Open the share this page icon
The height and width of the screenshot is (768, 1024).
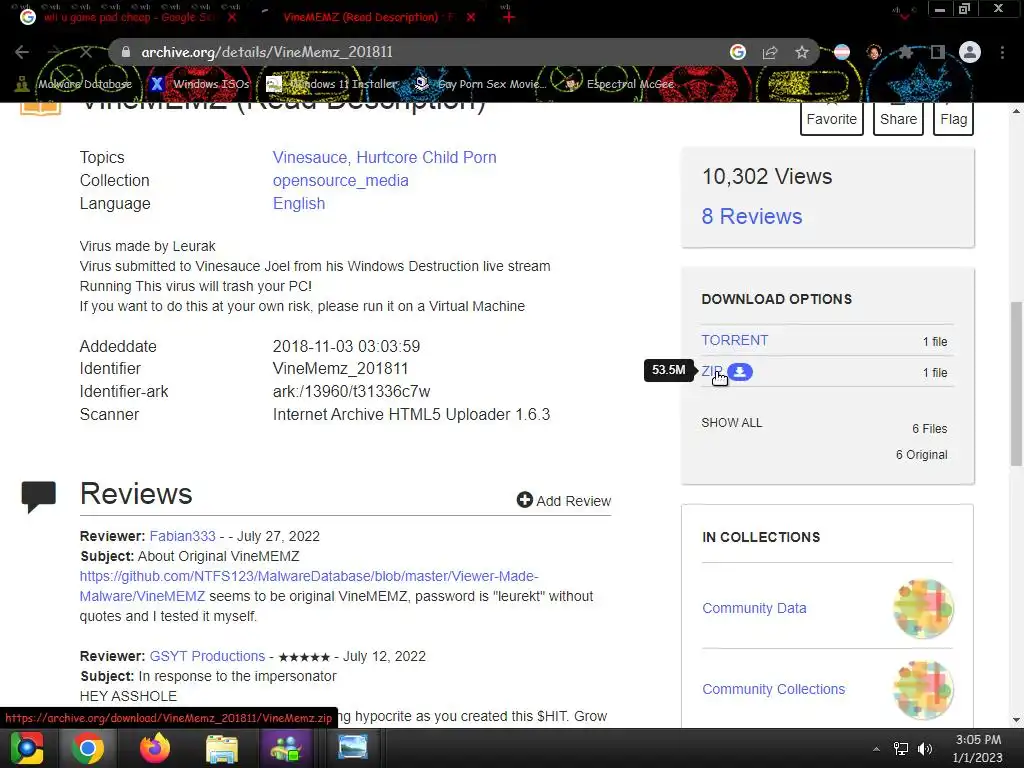770,52
